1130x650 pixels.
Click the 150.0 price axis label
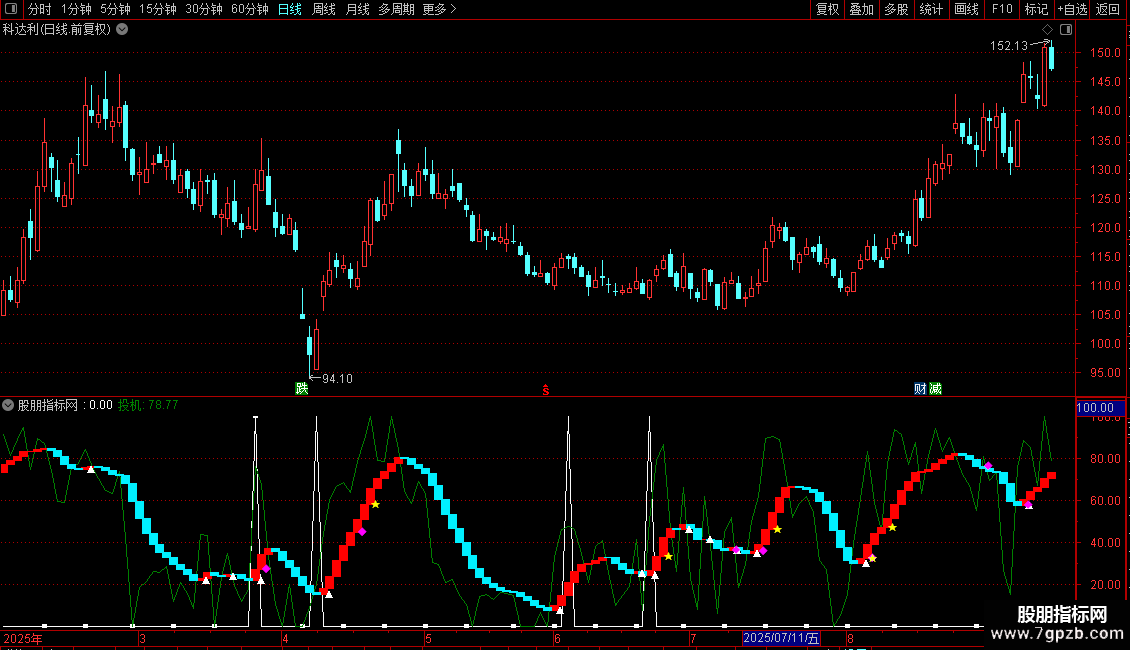(x=1105, y=53)
